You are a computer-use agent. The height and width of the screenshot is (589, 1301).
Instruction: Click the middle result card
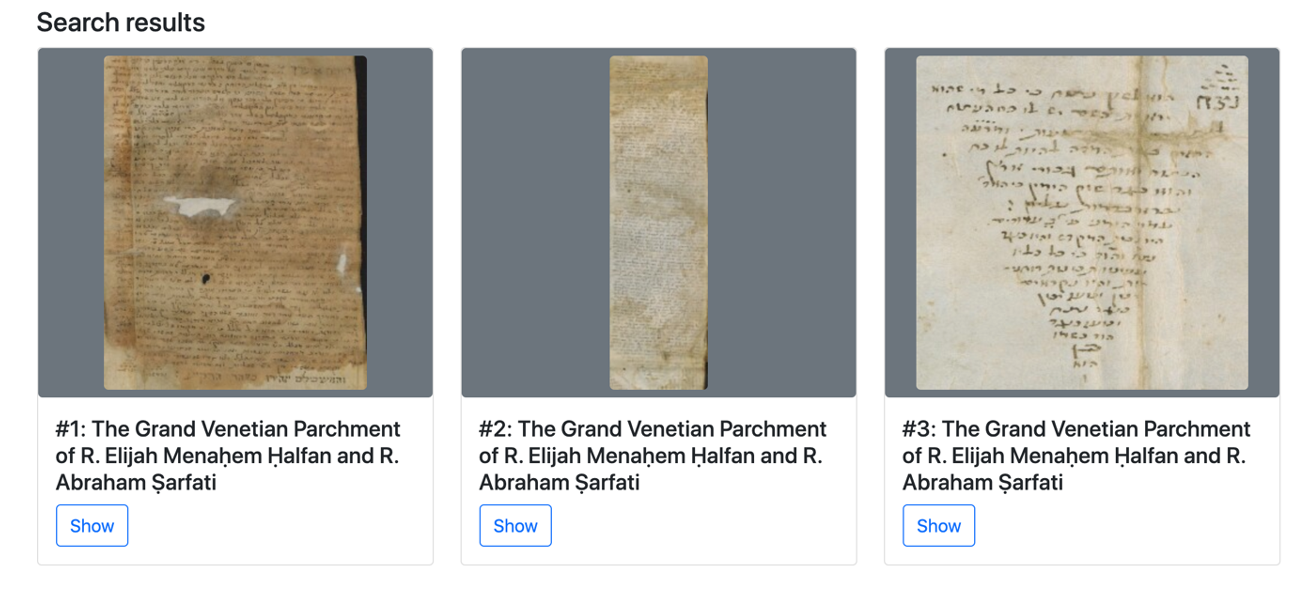pos(659,300)
